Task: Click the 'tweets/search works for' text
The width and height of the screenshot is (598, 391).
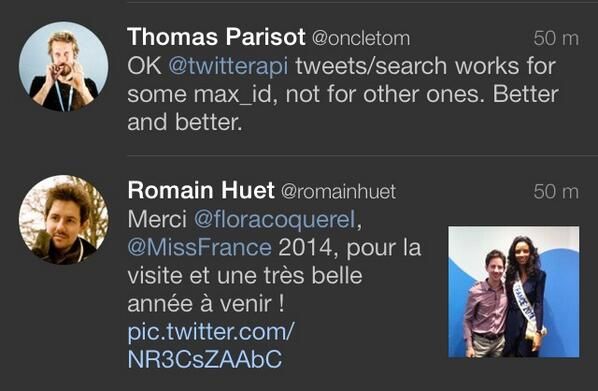Action: point(425,66)
